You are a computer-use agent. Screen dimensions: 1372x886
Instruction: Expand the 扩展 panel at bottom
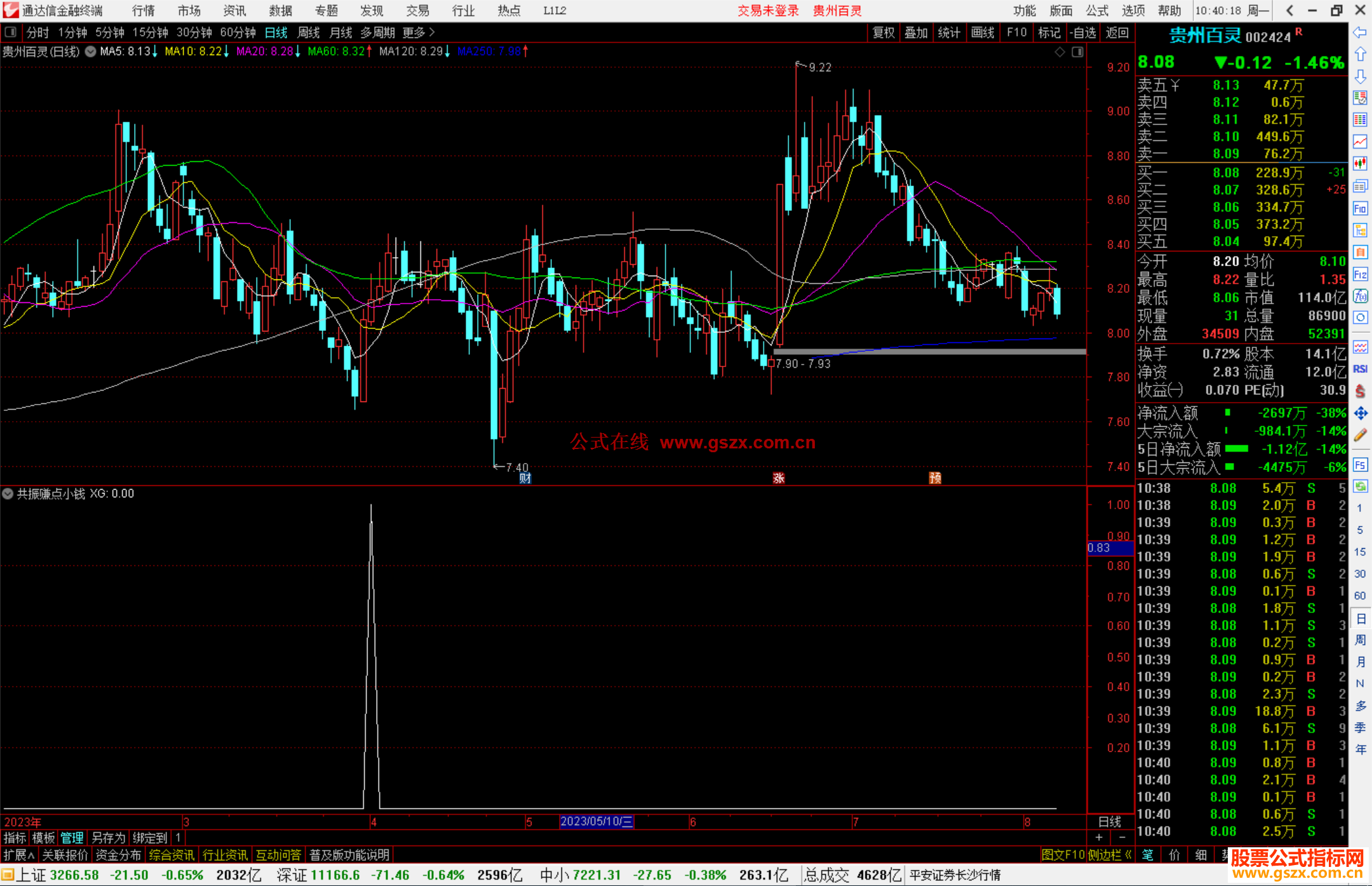19,855
